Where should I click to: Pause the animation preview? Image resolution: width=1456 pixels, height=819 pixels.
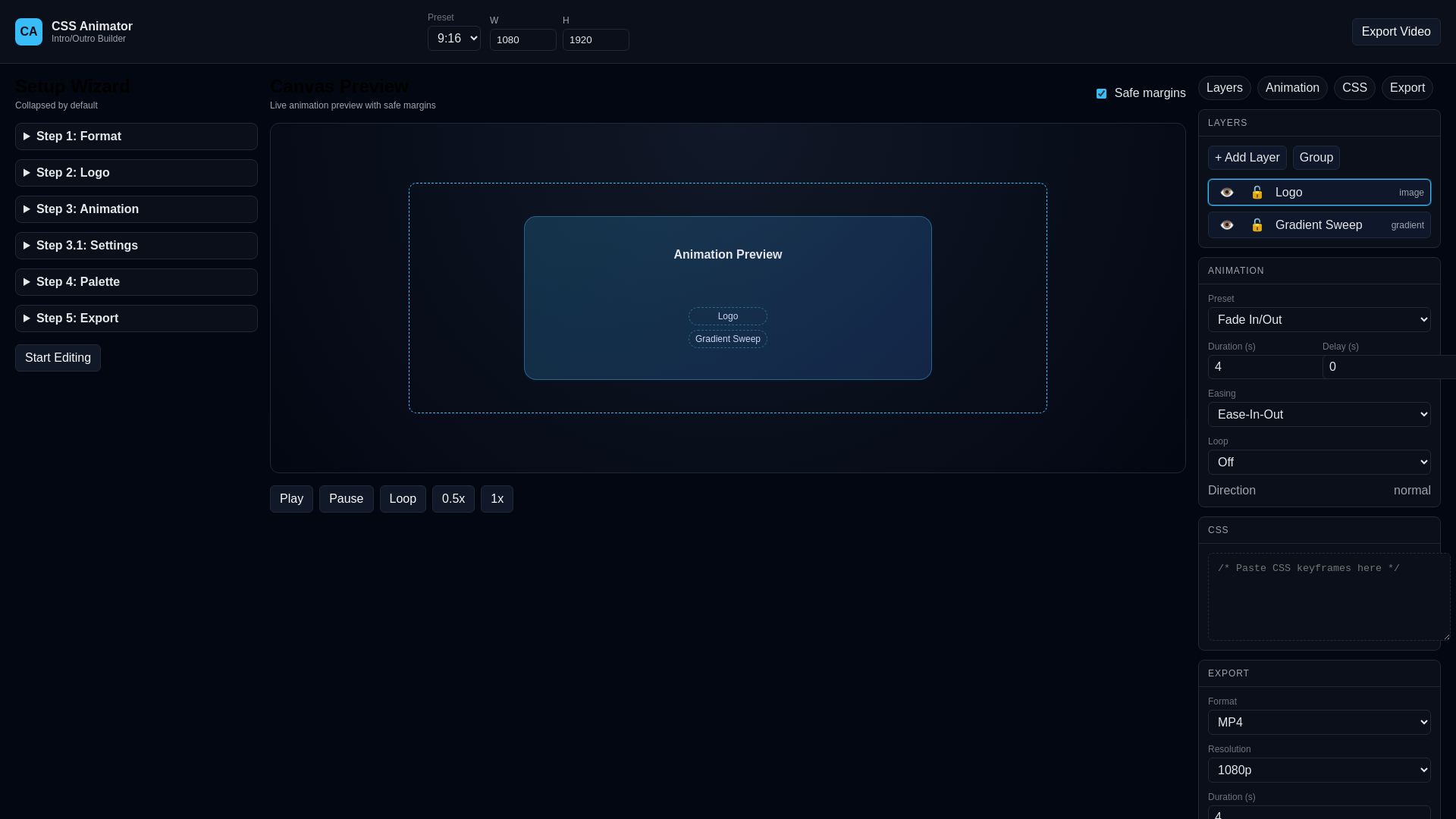[347, 499]
